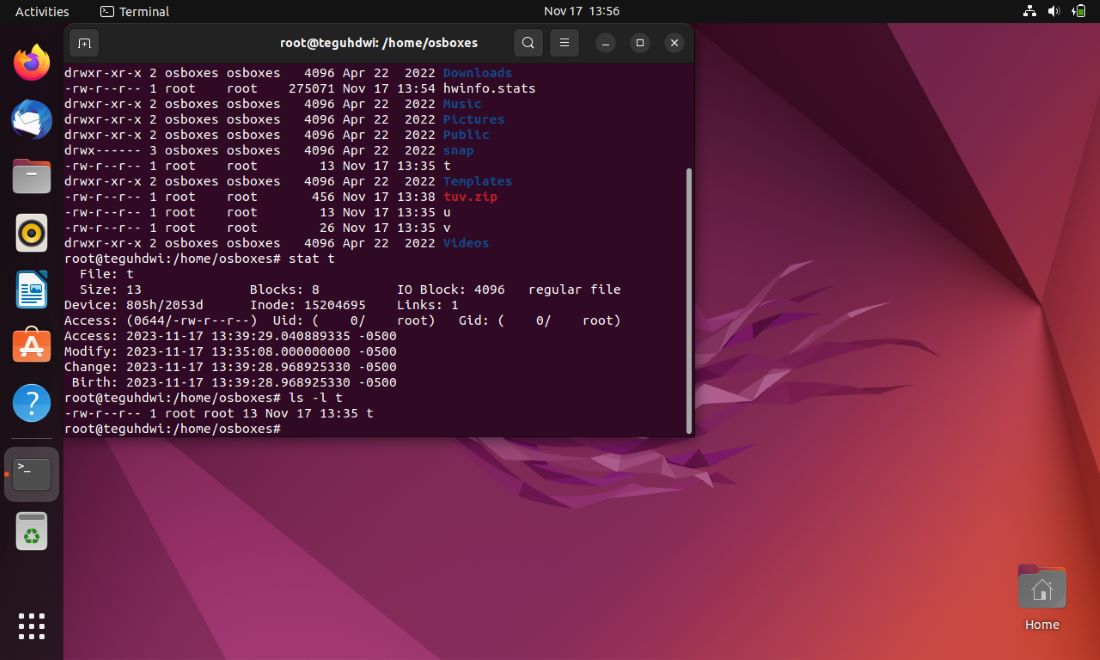Click the Modify timestamp line

[230, 351]
